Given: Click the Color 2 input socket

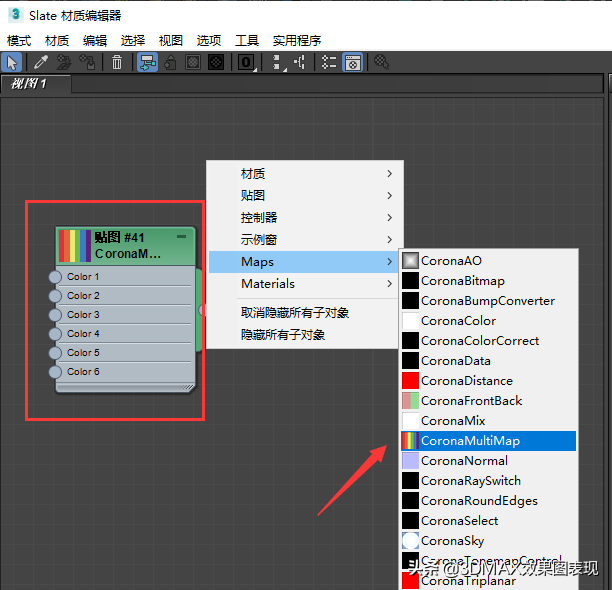Looking at the screenshot, I should click(55, 296).
